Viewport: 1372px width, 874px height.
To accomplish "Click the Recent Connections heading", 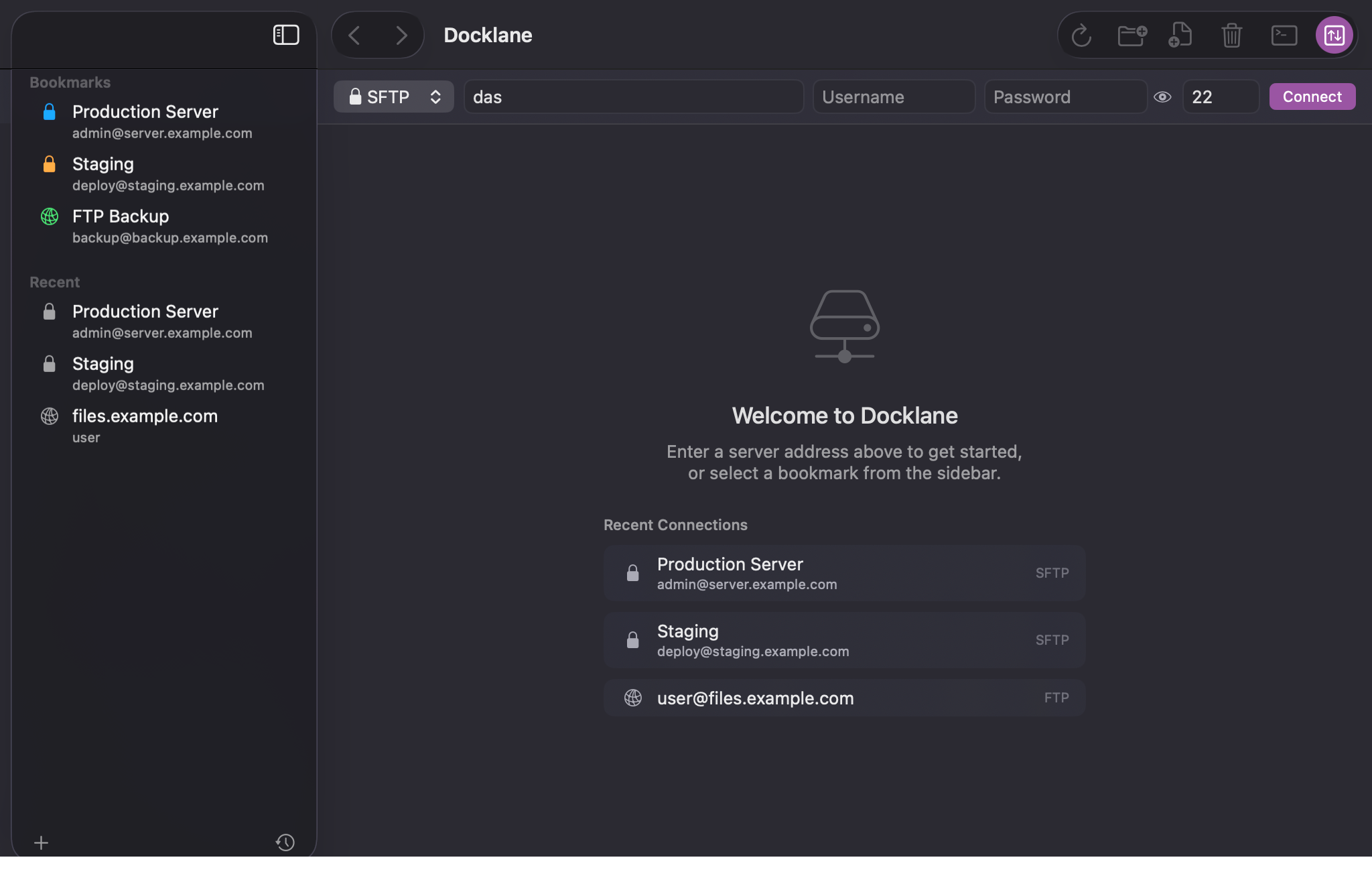I will point(675,525).
